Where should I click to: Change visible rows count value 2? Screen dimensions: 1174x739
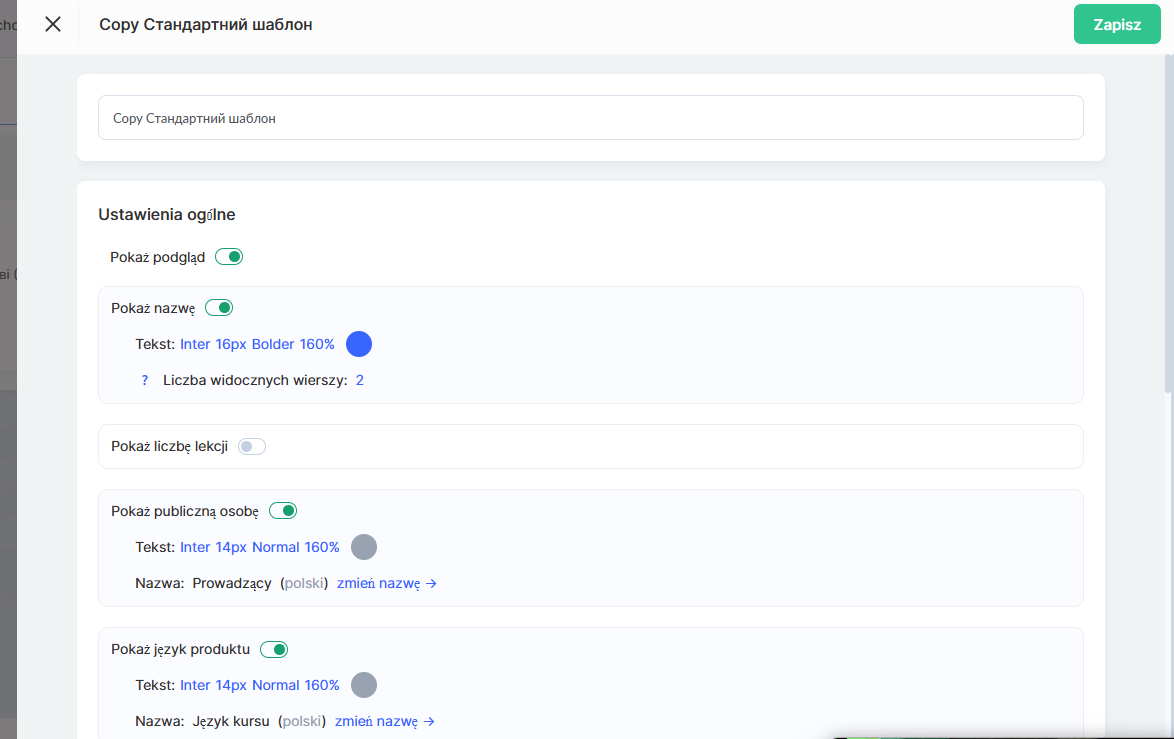[x=359, y=380]
